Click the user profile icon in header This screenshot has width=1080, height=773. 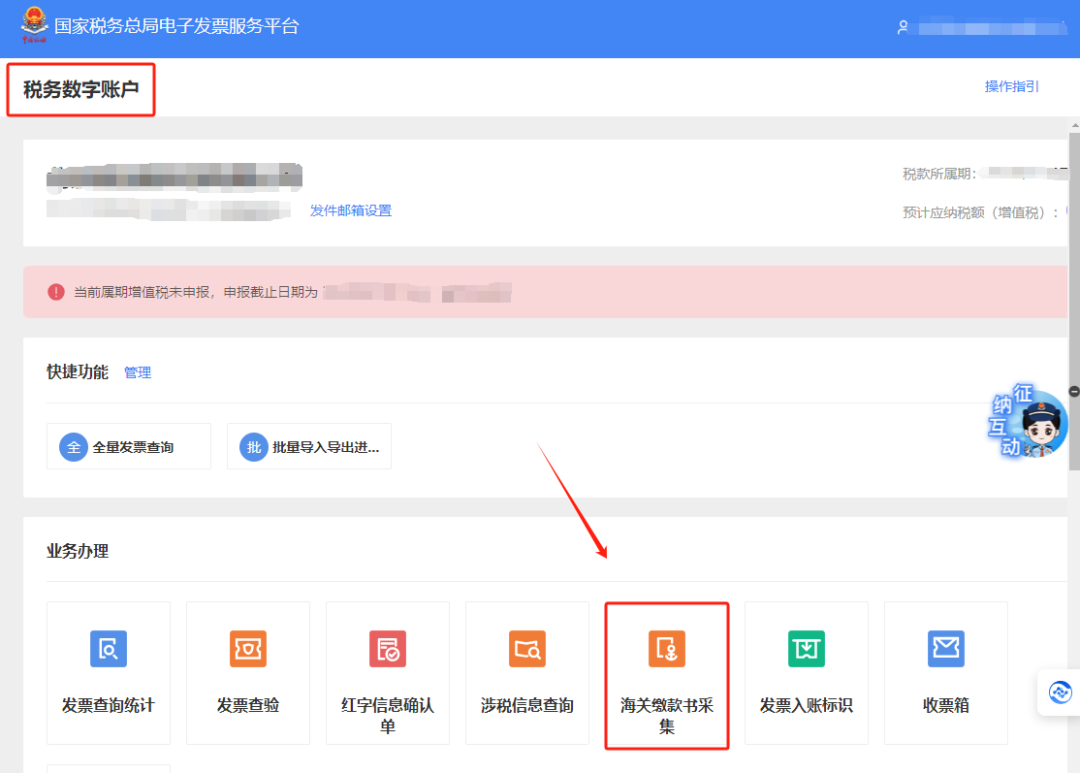click(902, 28)
